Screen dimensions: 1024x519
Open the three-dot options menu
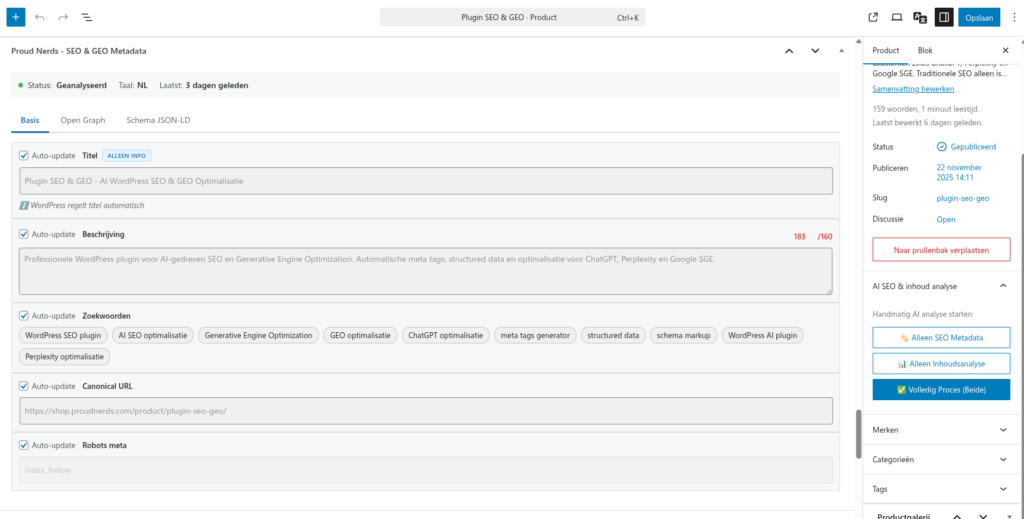(x=1014, y=17)
